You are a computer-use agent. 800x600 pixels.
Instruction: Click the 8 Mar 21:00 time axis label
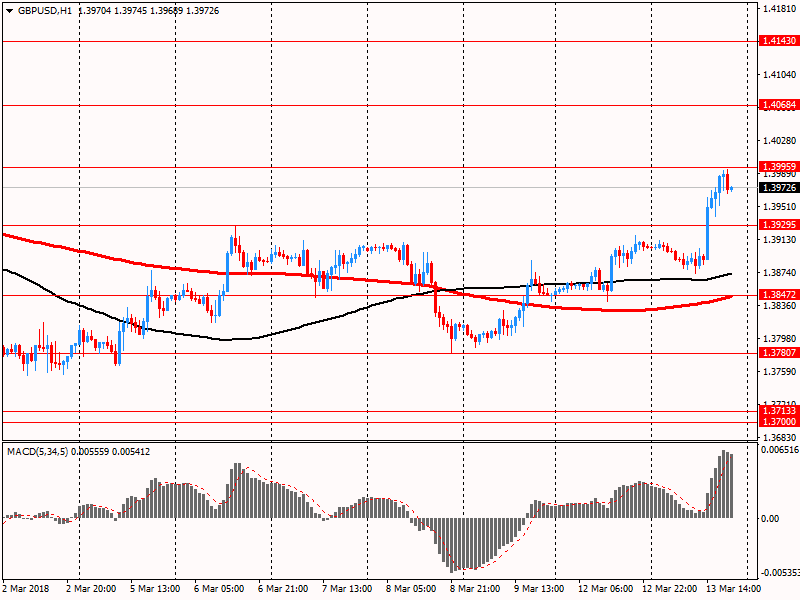tap(475, 589)
